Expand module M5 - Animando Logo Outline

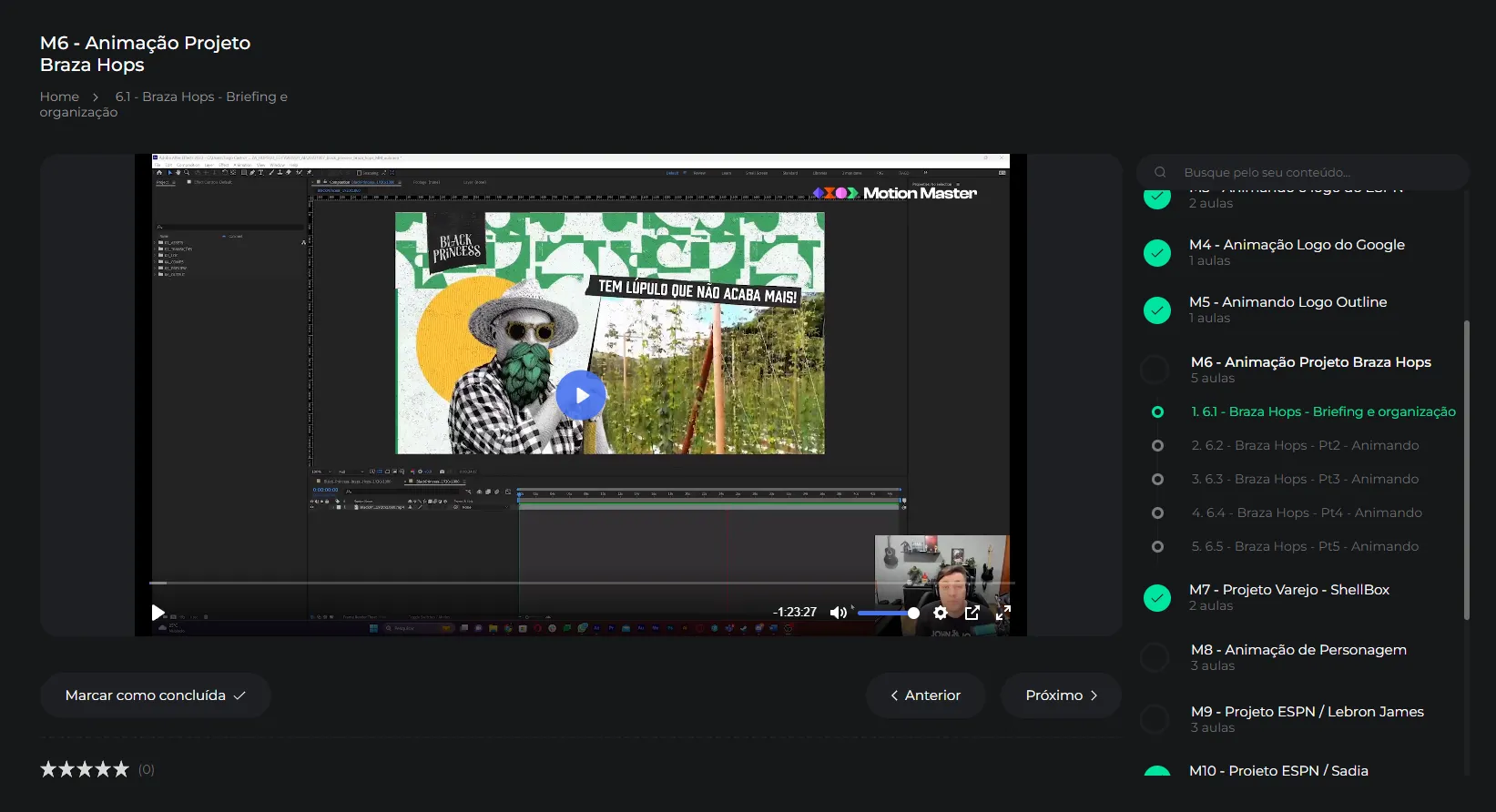[x=1287, y=302]
